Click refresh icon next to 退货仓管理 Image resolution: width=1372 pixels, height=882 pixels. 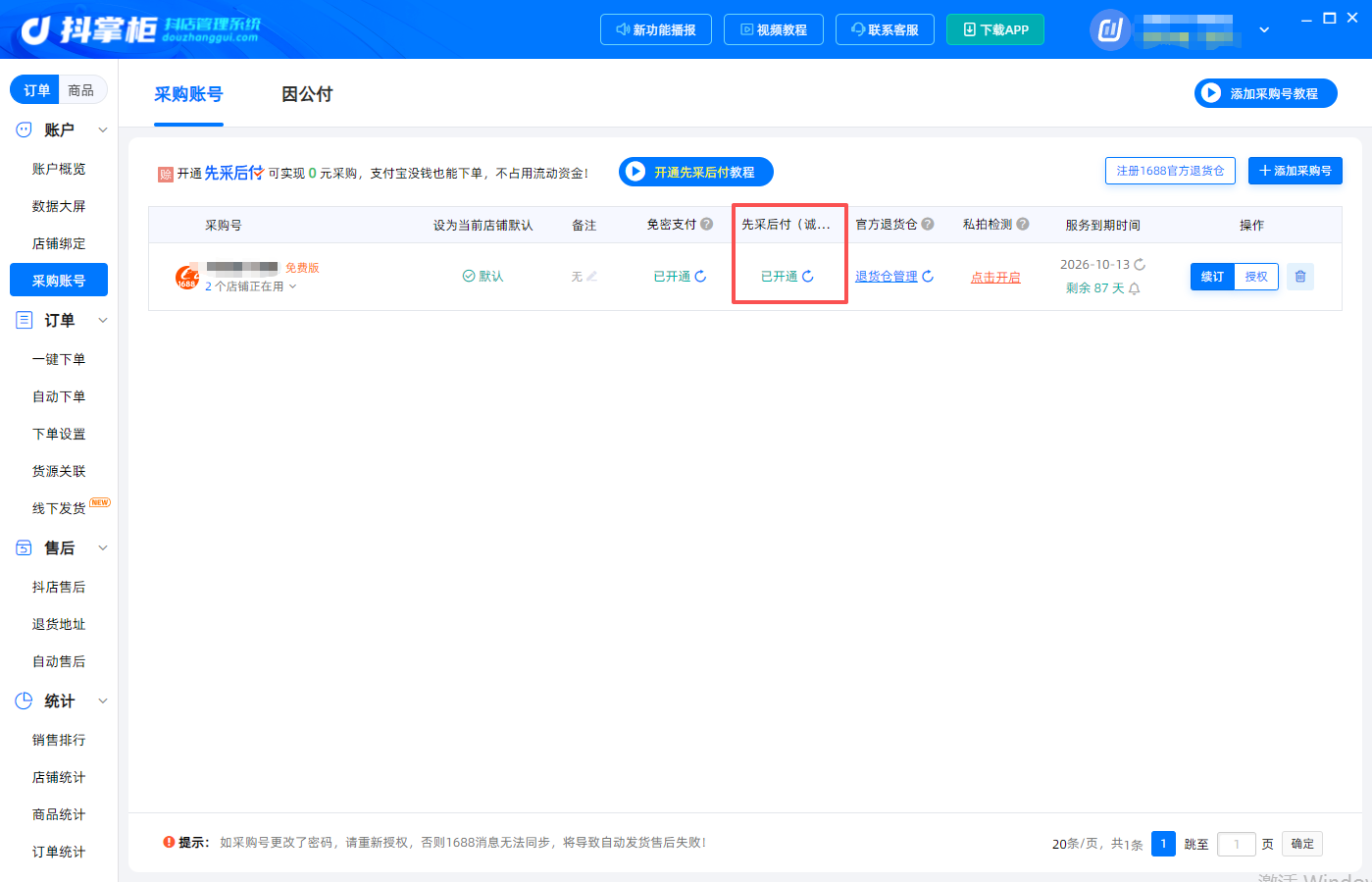tap(928, 277)
